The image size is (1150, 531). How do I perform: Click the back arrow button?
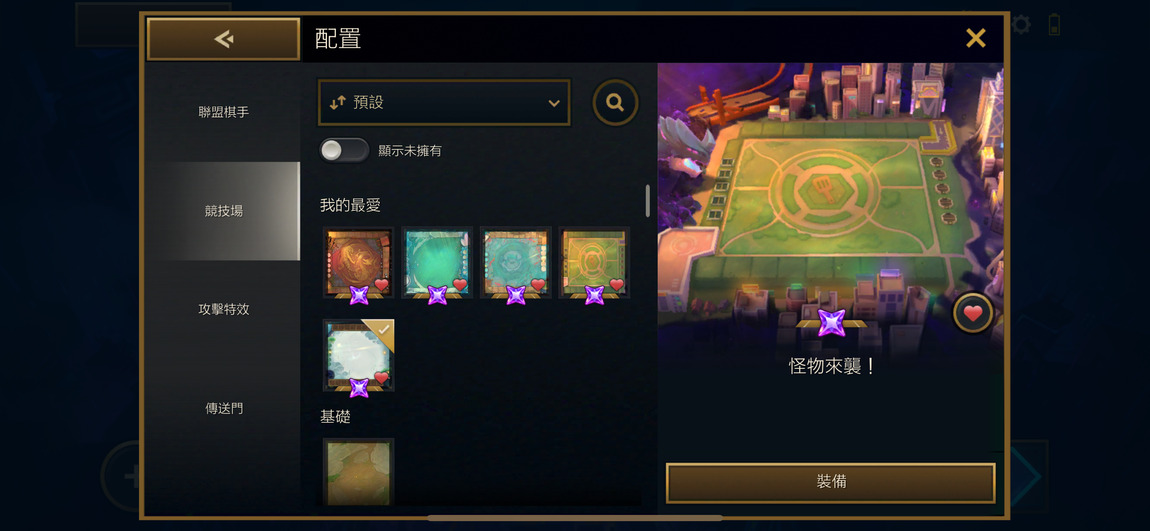(x=223, y=39)
